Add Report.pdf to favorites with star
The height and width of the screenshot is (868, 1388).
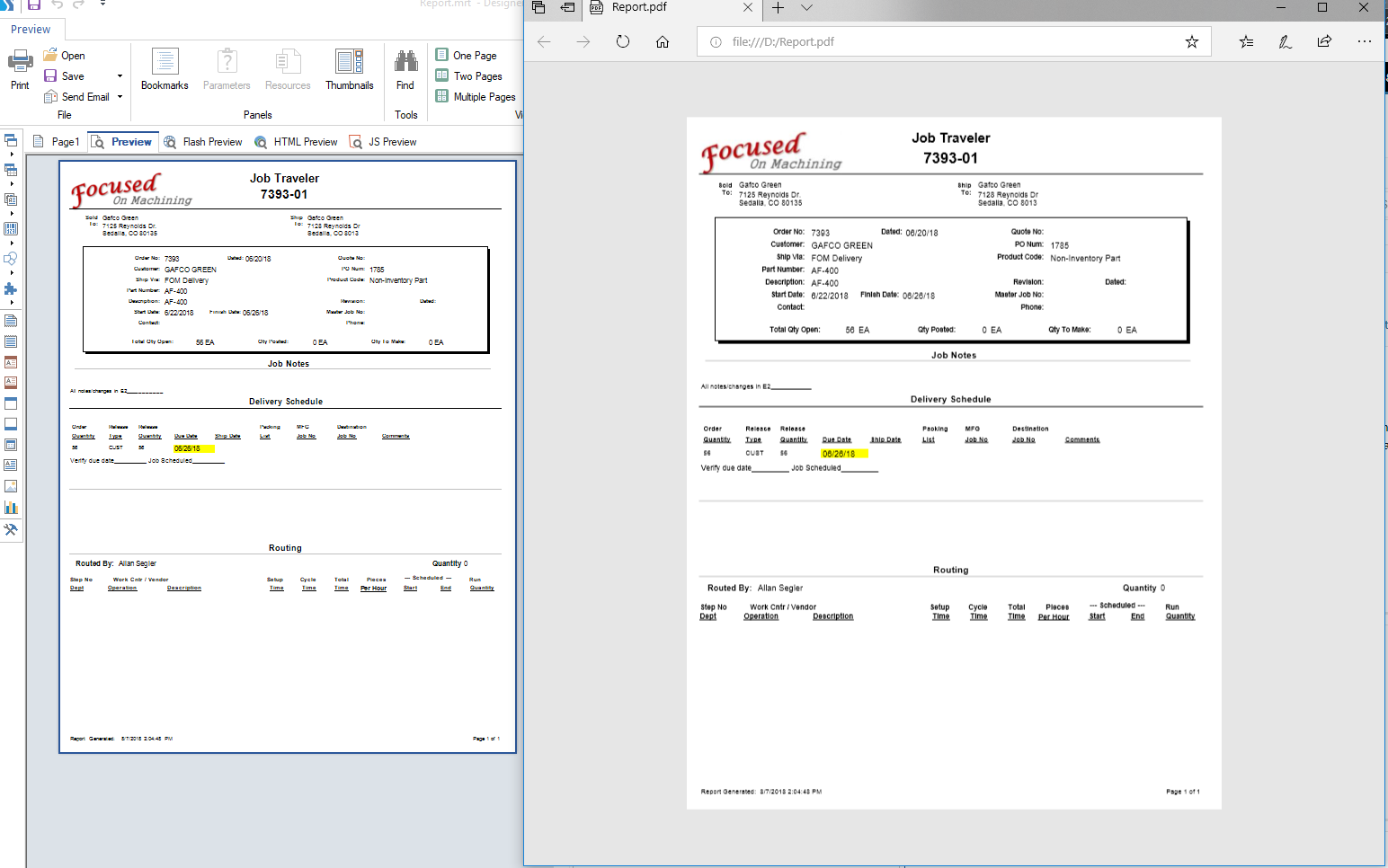[1192, 41]
